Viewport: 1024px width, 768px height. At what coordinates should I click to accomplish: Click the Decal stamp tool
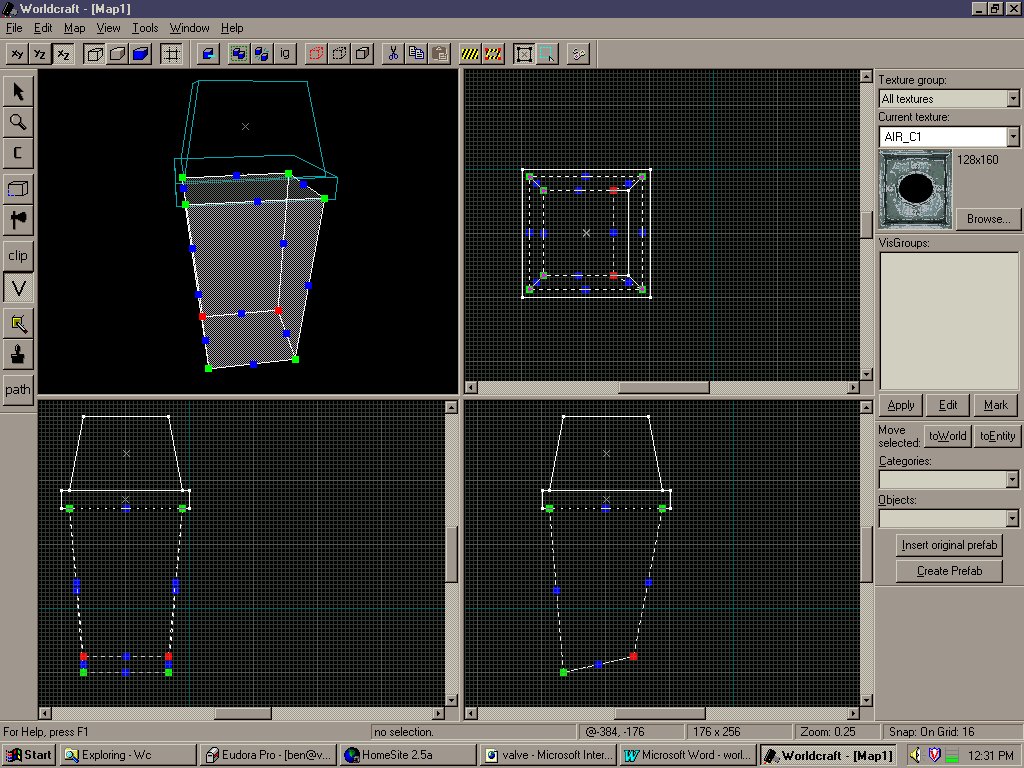[x=18, y=355]
